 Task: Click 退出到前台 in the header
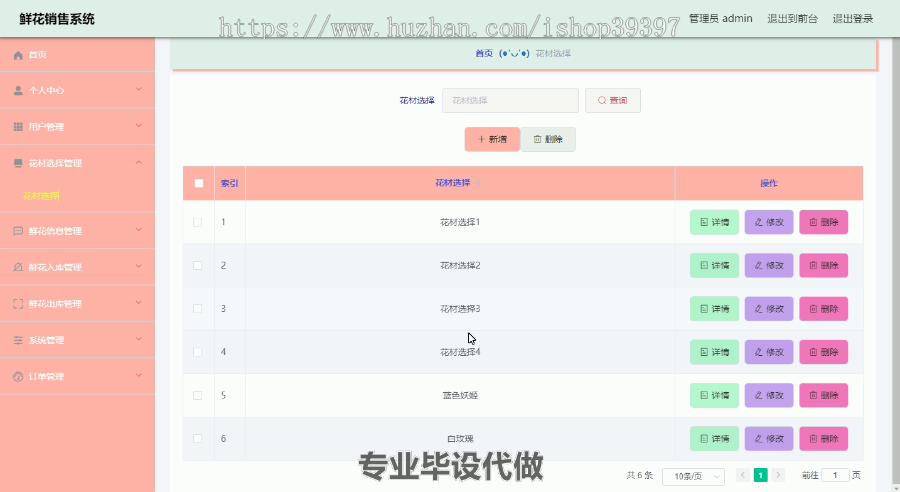[x=792, y=18]
